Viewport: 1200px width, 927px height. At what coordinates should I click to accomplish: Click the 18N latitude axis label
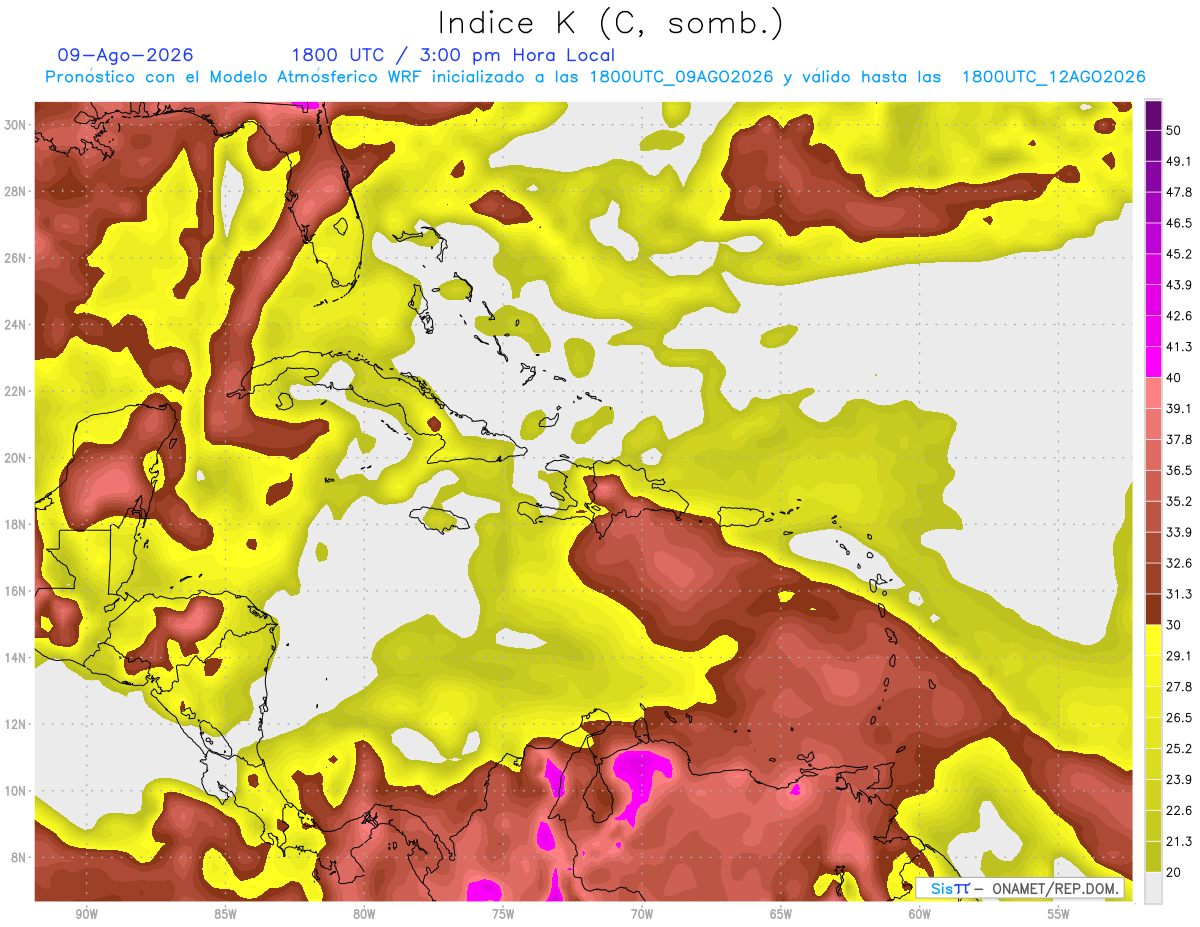coord(17,525)
